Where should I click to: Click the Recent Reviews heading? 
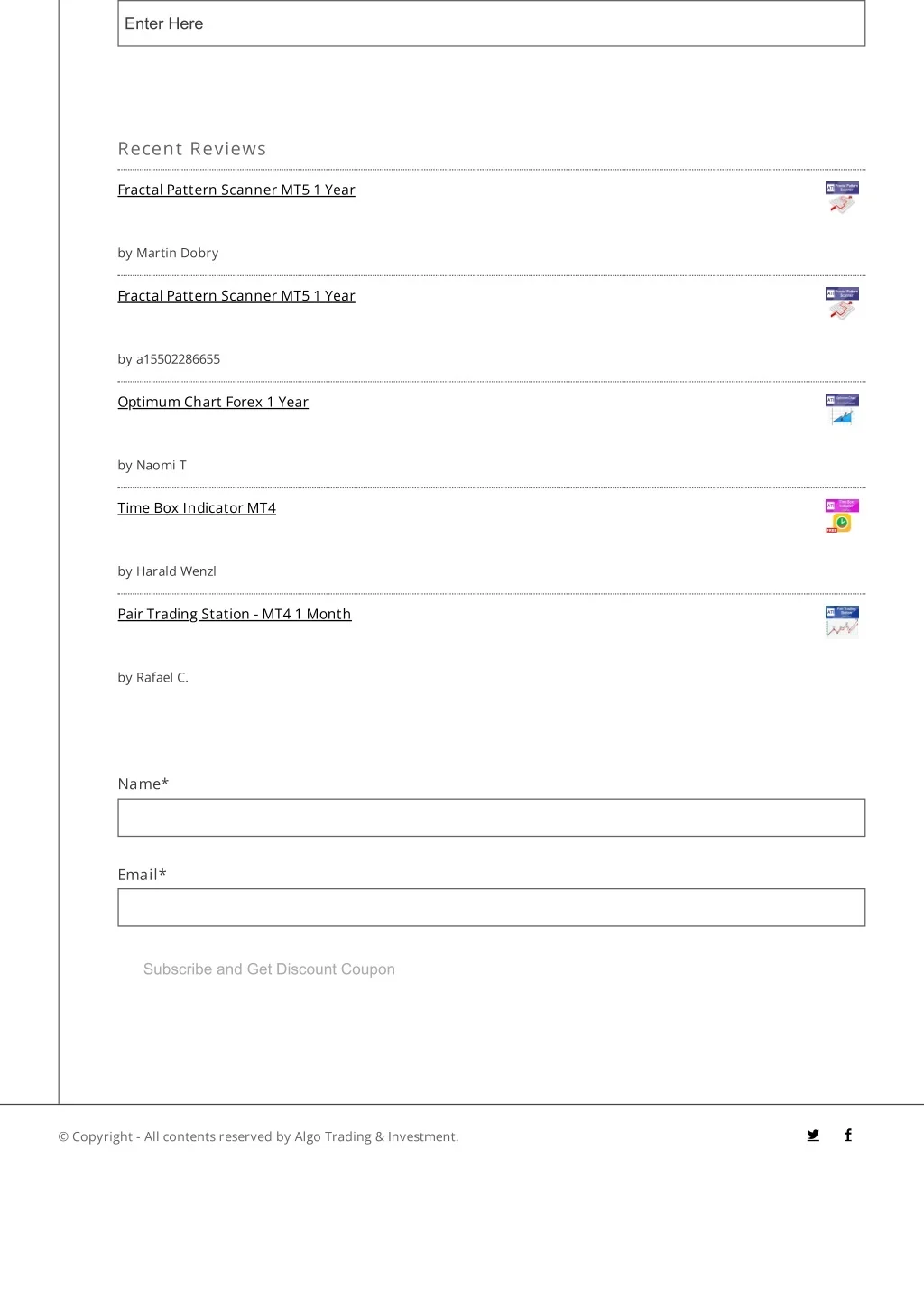(192, 149)
